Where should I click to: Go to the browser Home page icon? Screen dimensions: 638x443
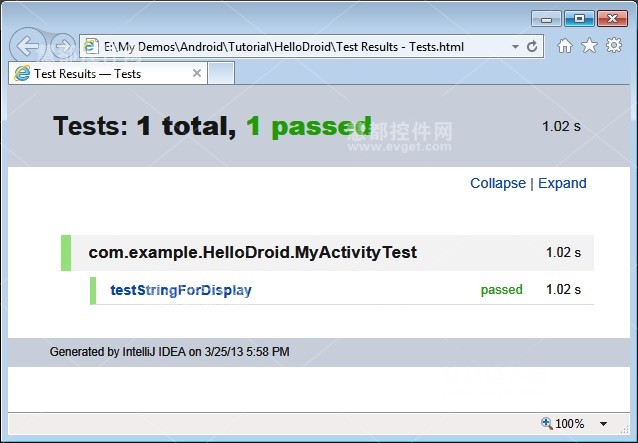tap(564, 46)
